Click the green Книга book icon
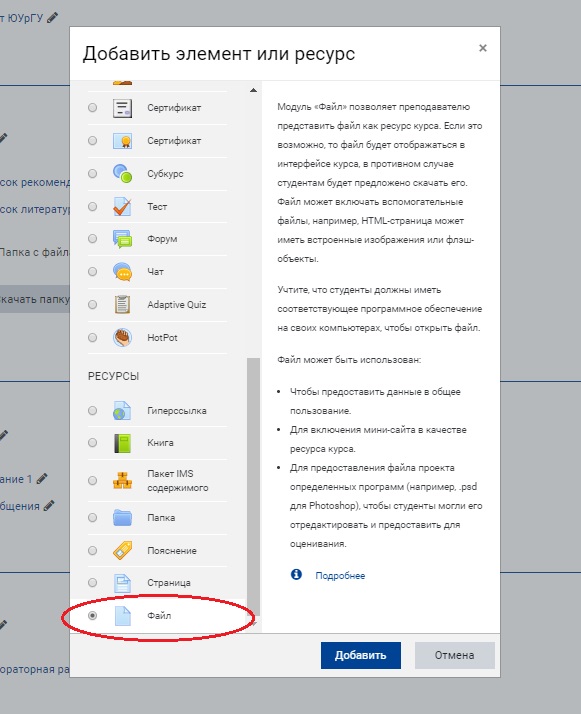 pyautogui.click(x=122, y=443)
